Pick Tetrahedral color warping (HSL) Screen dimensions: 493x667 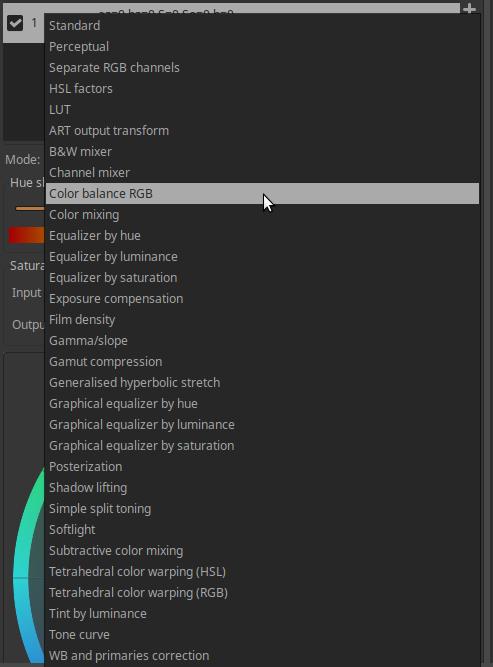pos(262,571)
